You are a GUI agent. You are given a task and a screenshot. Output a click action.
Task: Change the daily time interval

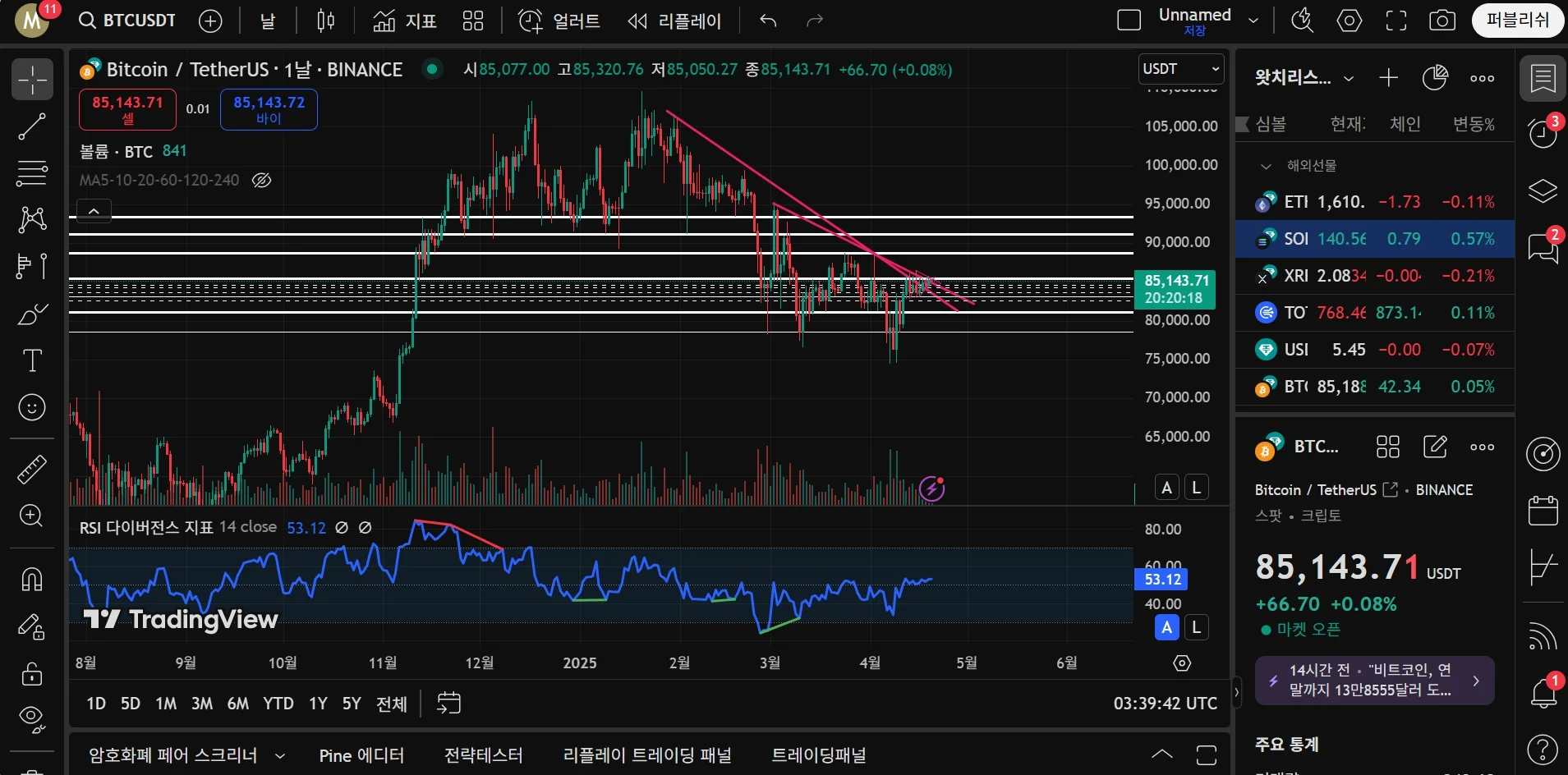(x=268, y=21)
